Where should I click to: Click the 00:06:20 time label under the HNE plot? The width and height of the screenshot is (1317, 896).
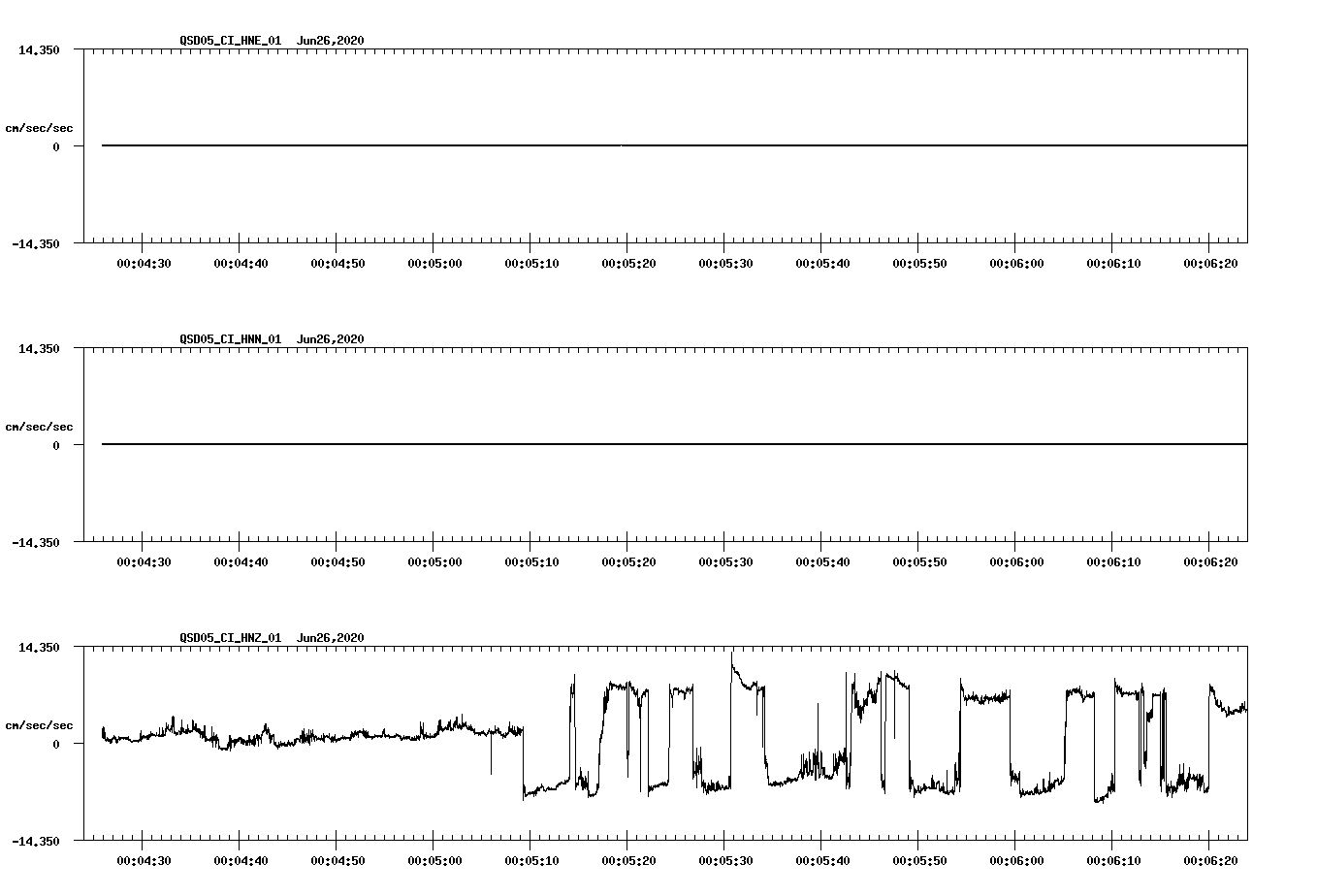tap(1210, 264)
